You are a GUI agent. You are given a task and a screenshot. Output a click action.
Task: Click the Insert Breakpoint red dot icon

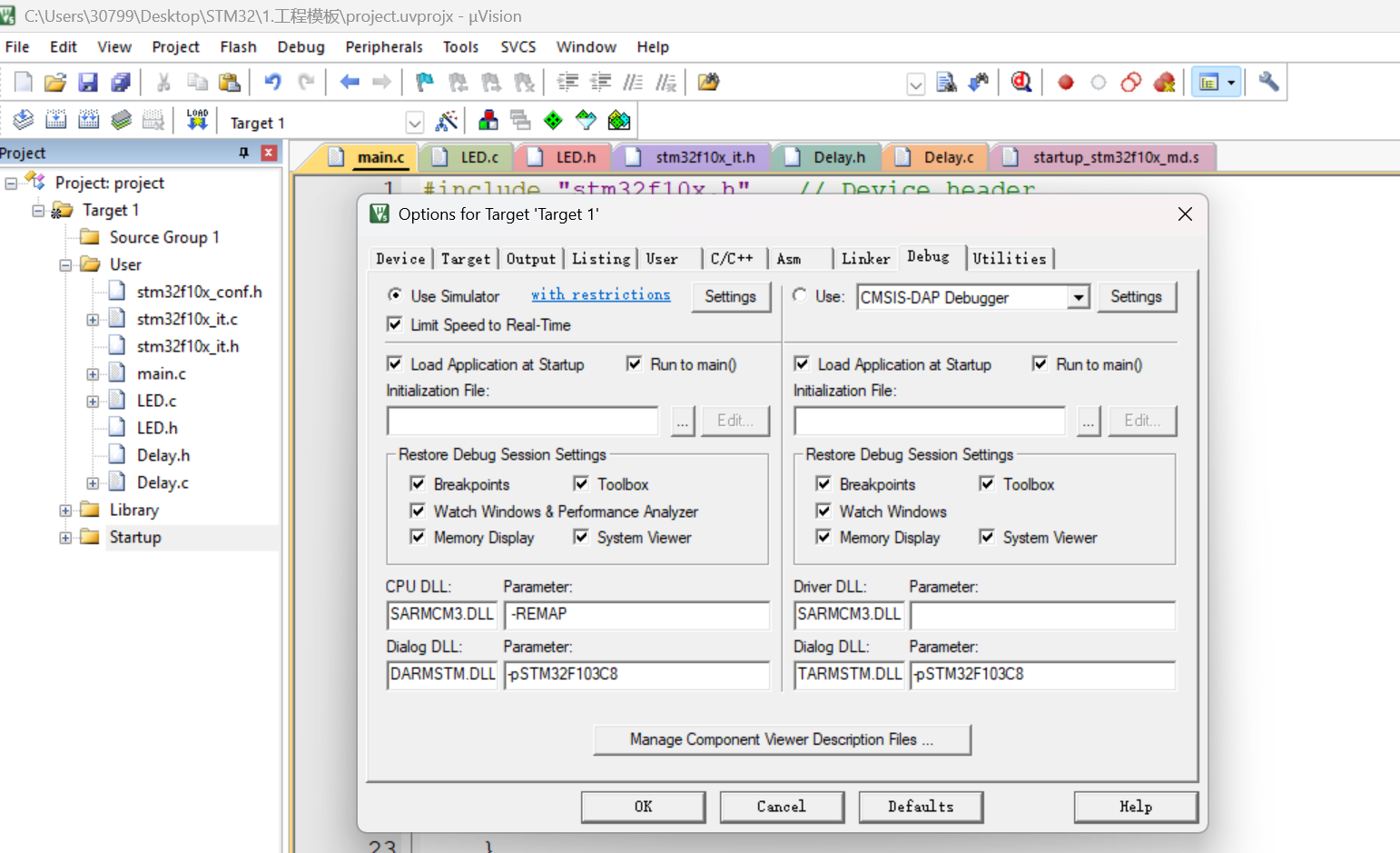tap(1066, 83)
